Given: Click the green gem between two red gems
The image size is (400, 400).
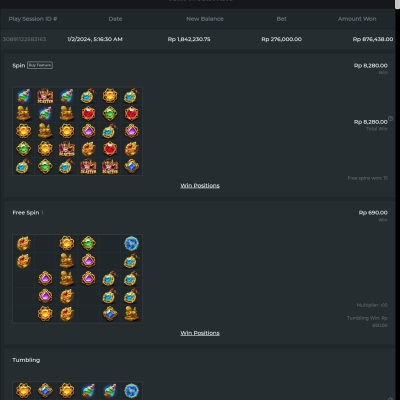Looking at the screenshot, I should (x=110, y=114).
